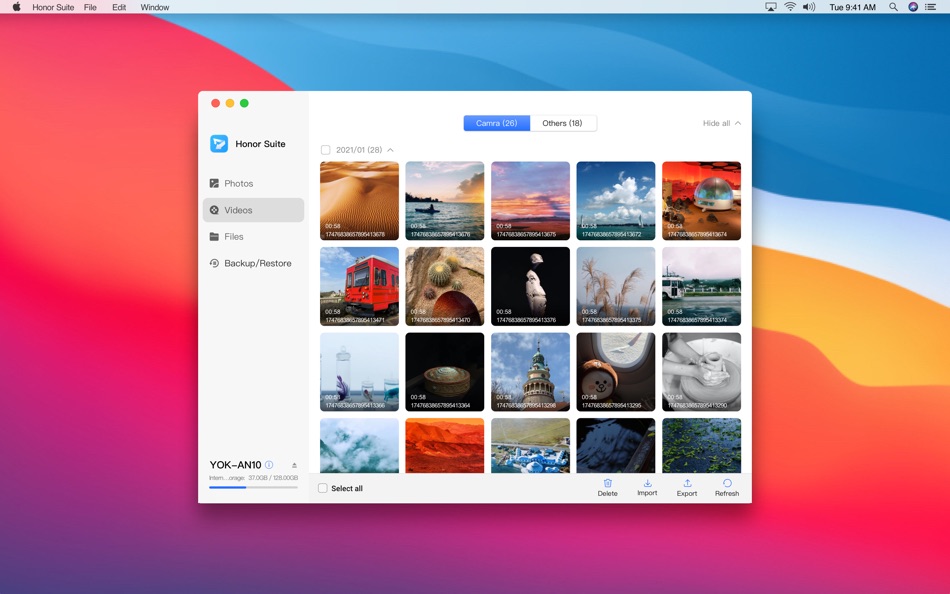
Task: Click the Export button
Action: (x=687, y=485)
